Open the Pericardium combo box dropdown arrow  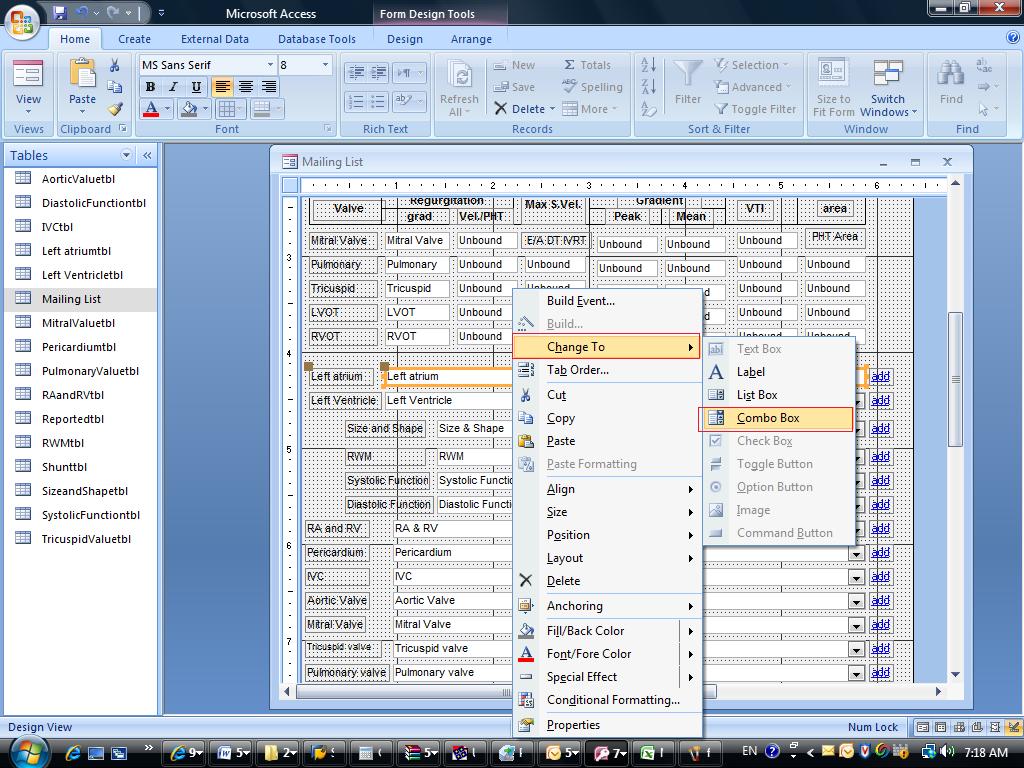pos(856,553)
